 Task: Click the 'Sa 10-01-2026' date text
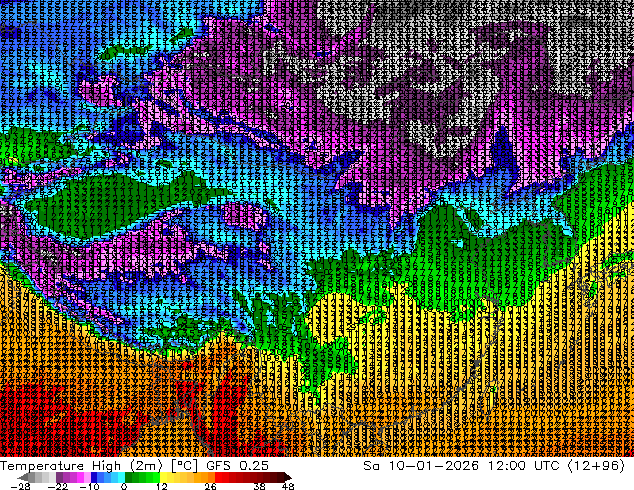click(x=421, y=466)
